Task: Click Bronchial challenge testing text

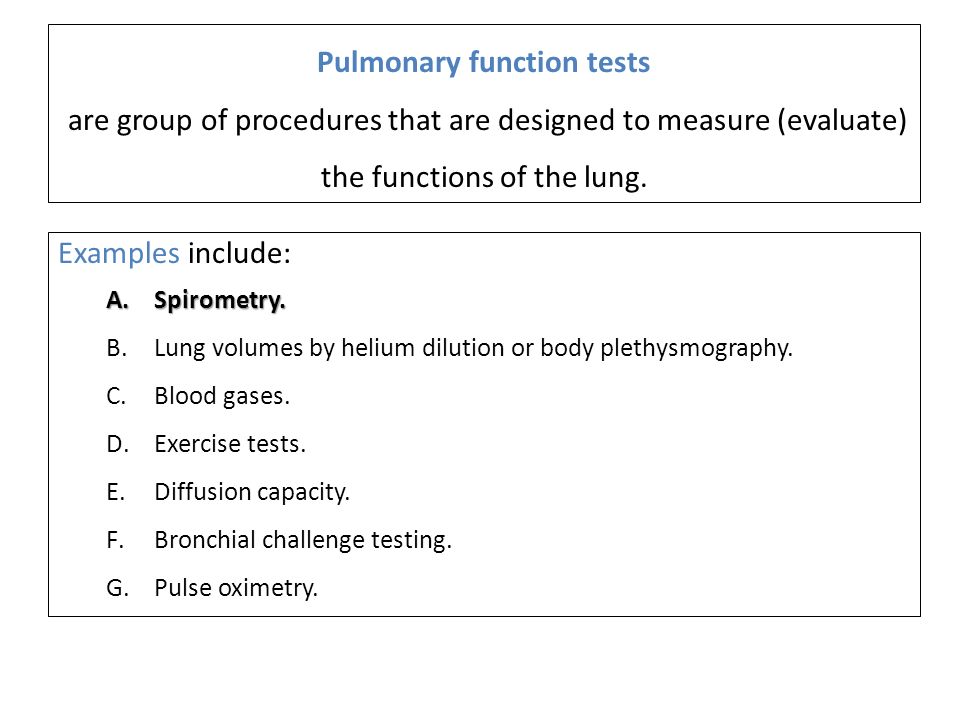Action: 302,540
